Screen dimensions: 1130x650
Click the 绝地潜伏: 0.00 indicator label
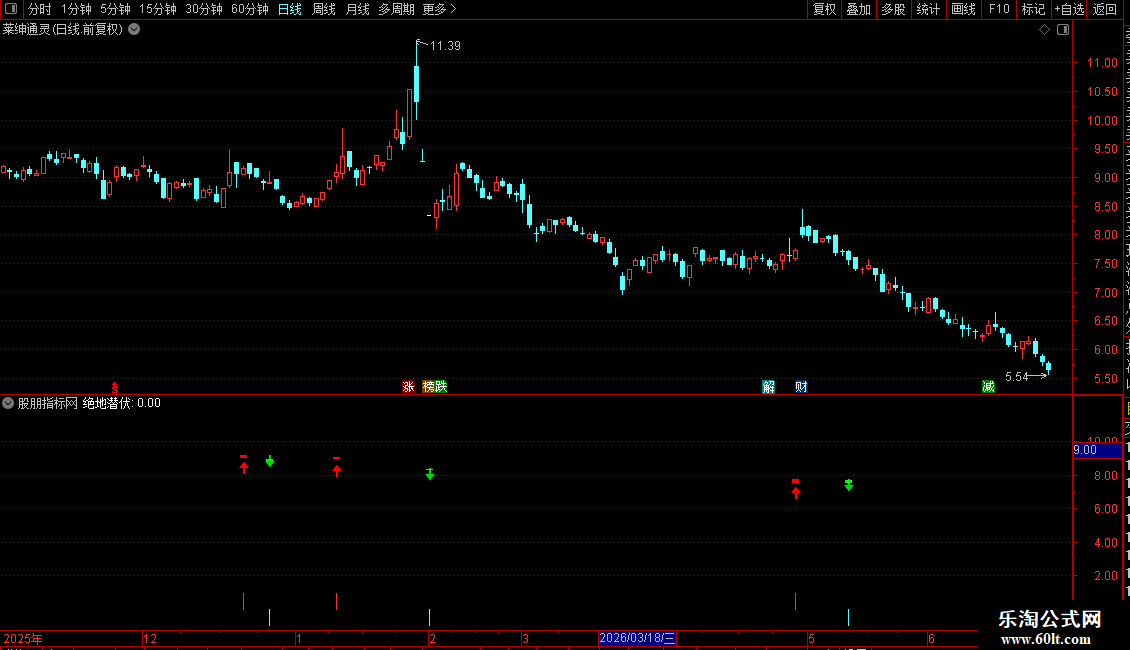coord(122,404)
